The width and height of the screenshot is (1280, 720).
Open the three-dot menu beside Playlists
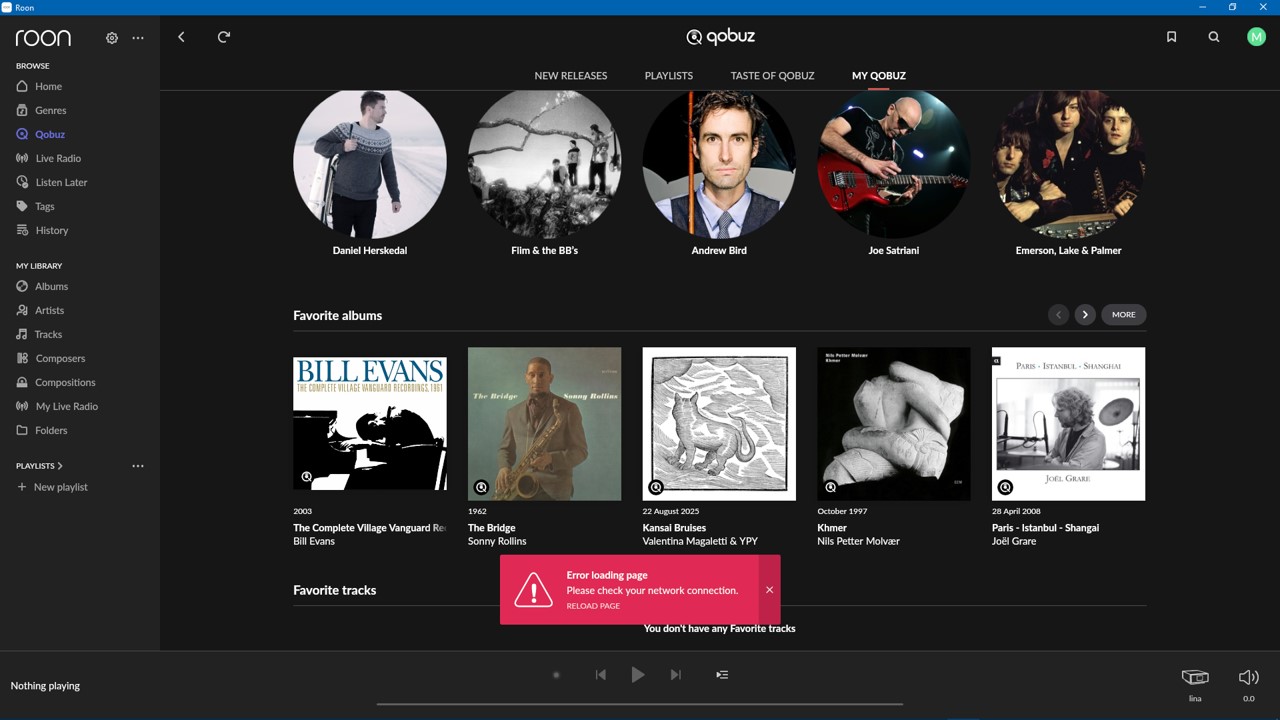pos(138,466)
